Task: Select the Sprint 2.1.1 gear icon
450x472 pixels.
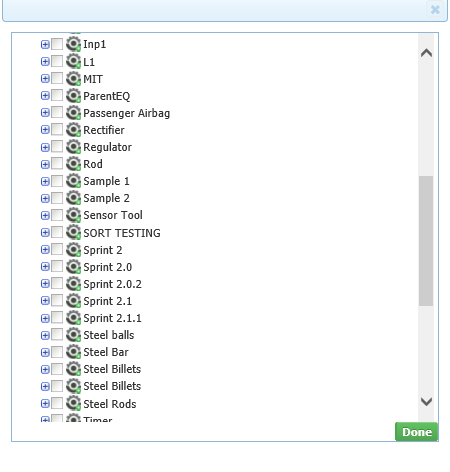Action: coord(73,318)
